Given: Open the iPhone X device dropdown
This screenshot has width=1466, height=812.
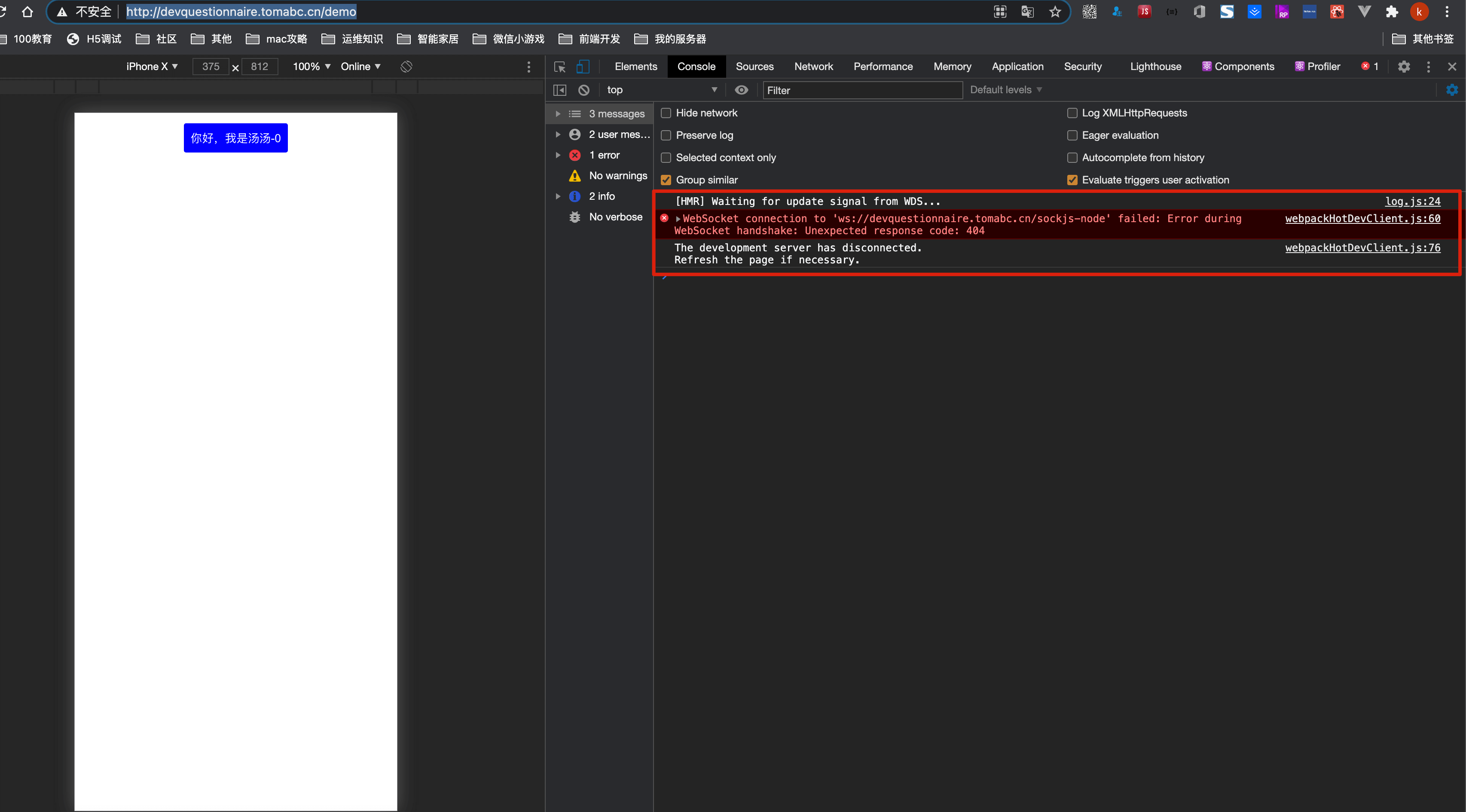Looking at the screenshot, I should (x=151, y=67).
